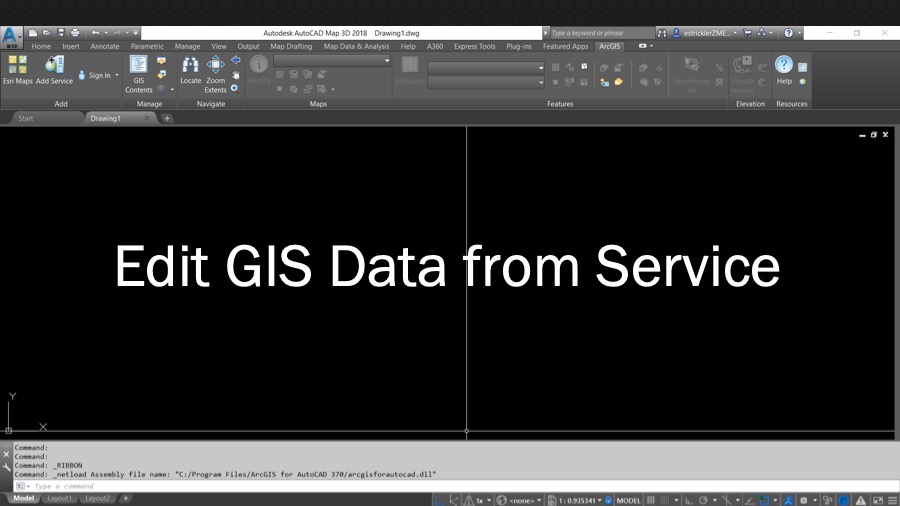
Task: Expand the 1x vertical exaggeration dropdown
Action: (488, 500)
